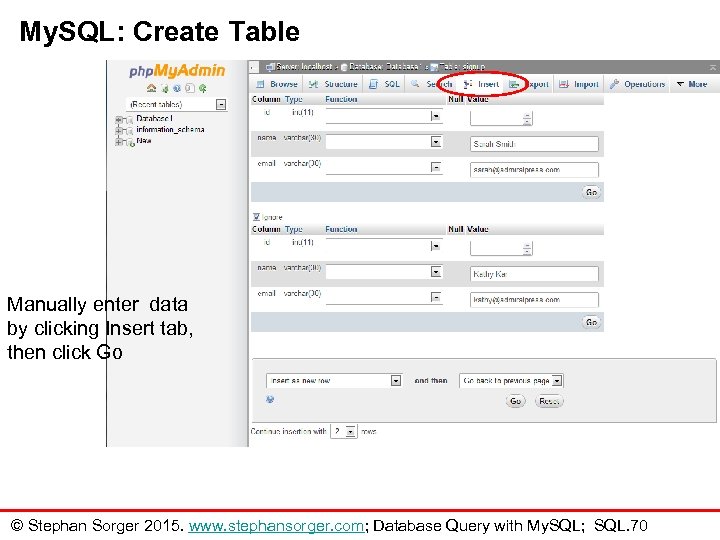Click the Import tab icon

click(564, 84)
